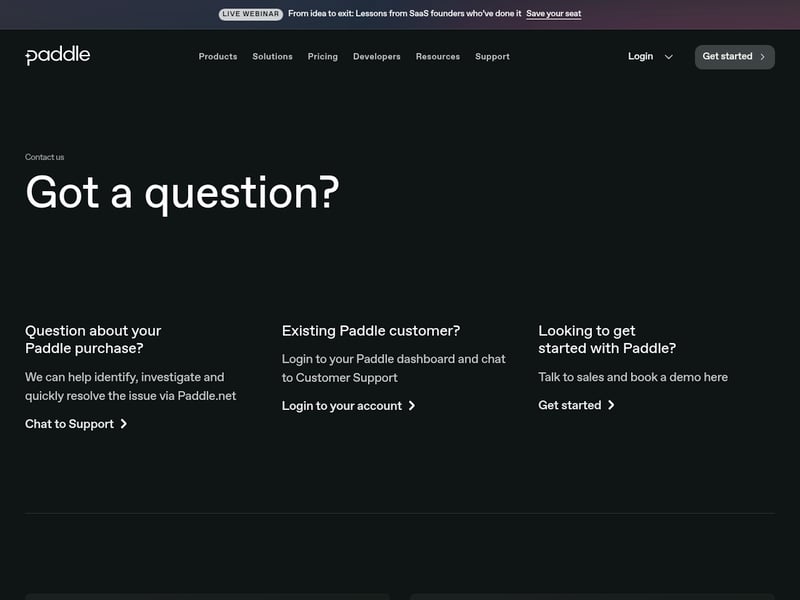The image size is (800, 600).
Task: Expand the Login dropdown chevron
Action: [668, 57]
